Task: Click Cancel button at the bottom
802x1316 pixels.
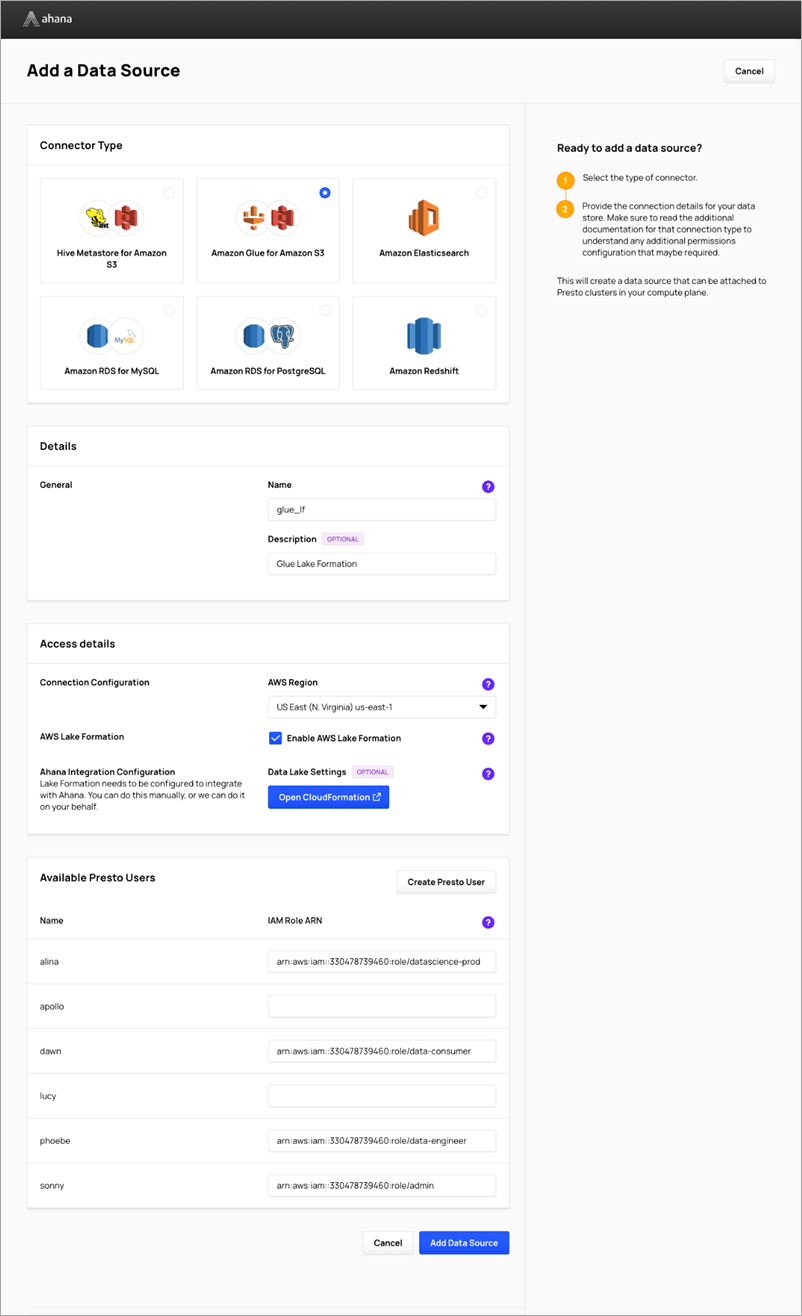Action: [387, 1243]
